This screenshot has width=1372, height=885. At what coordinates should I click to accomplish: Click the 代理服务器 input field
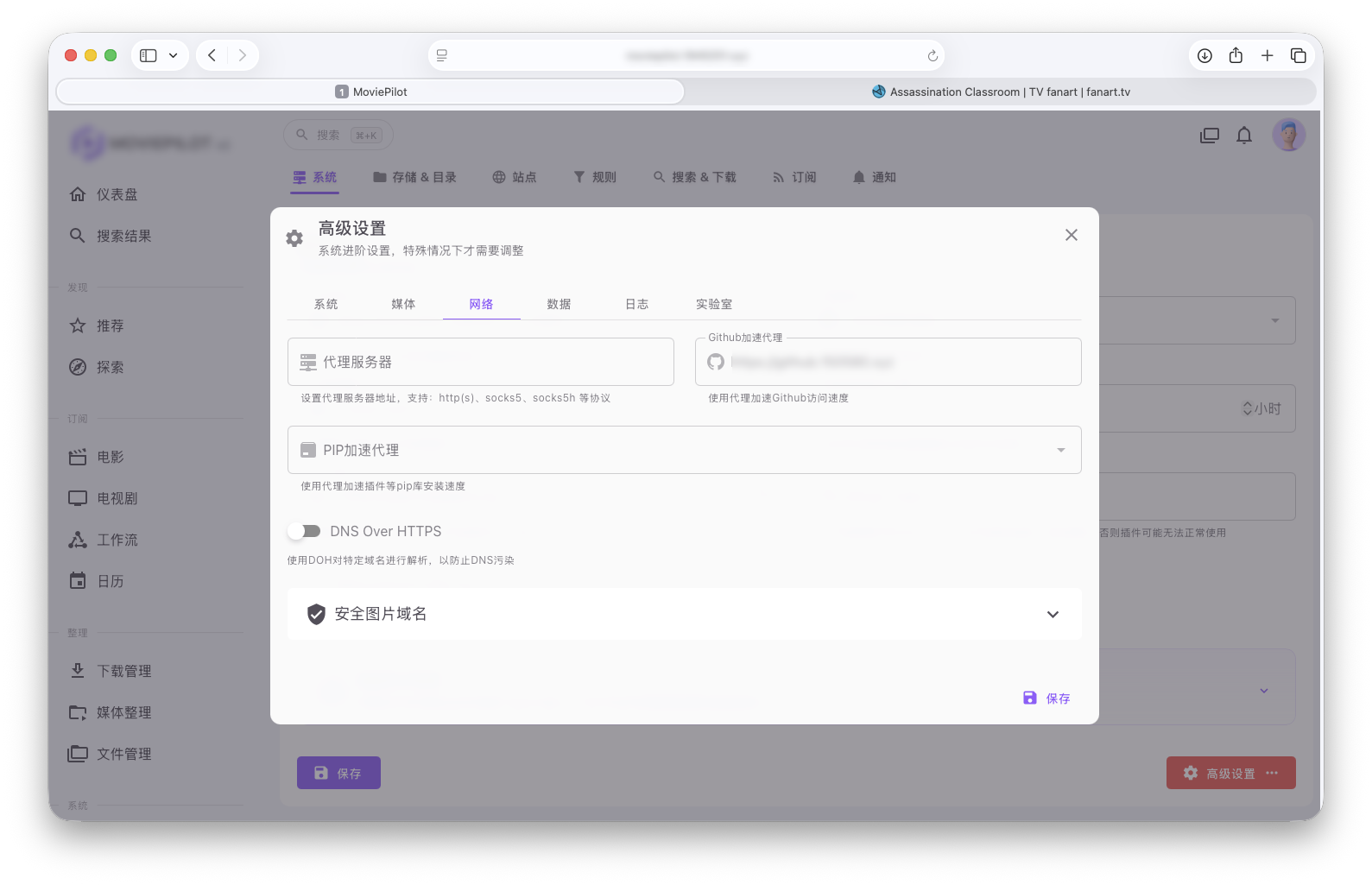[480, 362]
